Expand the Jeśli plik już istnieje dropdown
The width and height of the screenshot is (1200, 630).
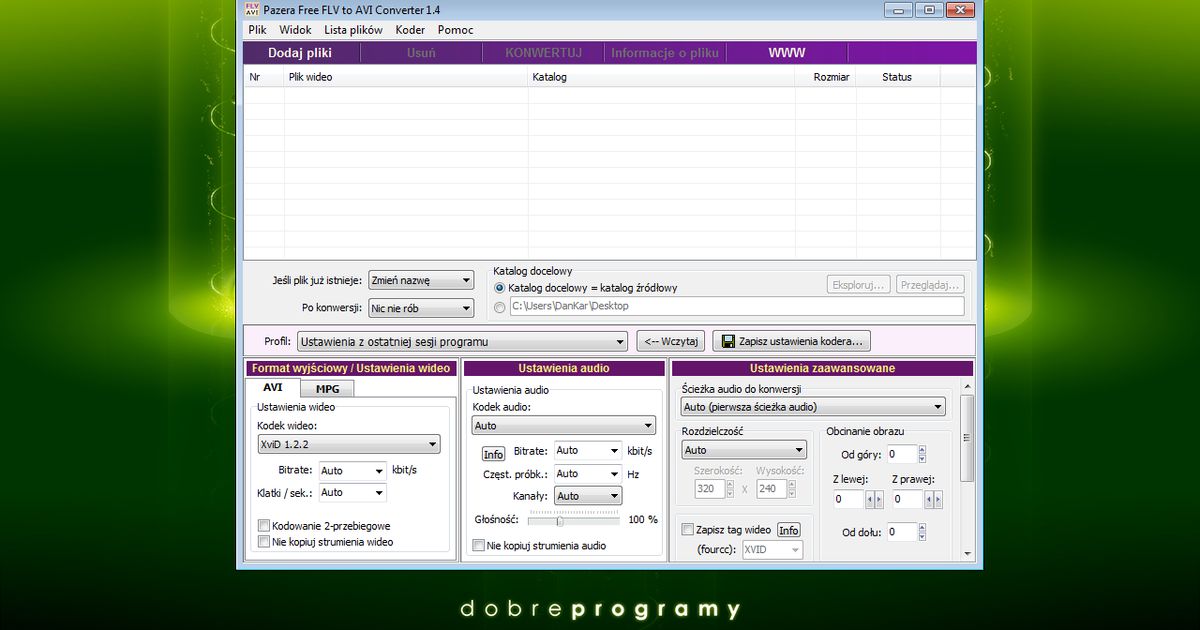click(420, 281)
